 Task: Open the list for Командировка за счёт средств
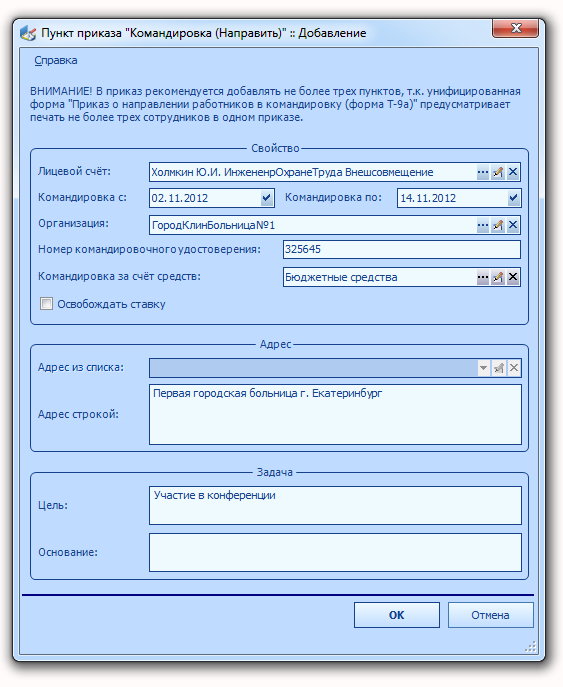point(482,277)
